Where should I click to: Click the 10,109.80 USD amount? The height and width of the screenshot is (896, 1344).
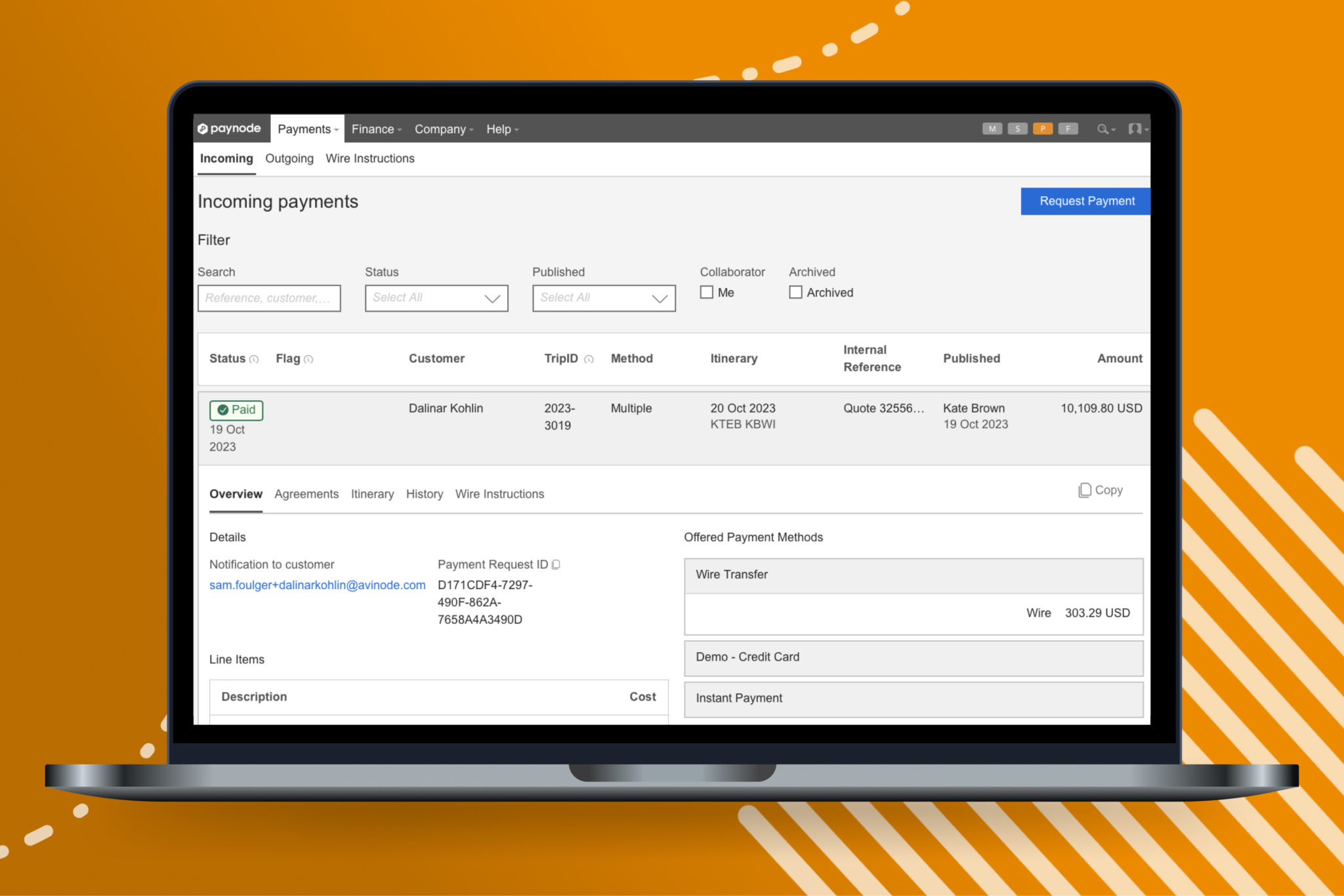(1101, 409)
